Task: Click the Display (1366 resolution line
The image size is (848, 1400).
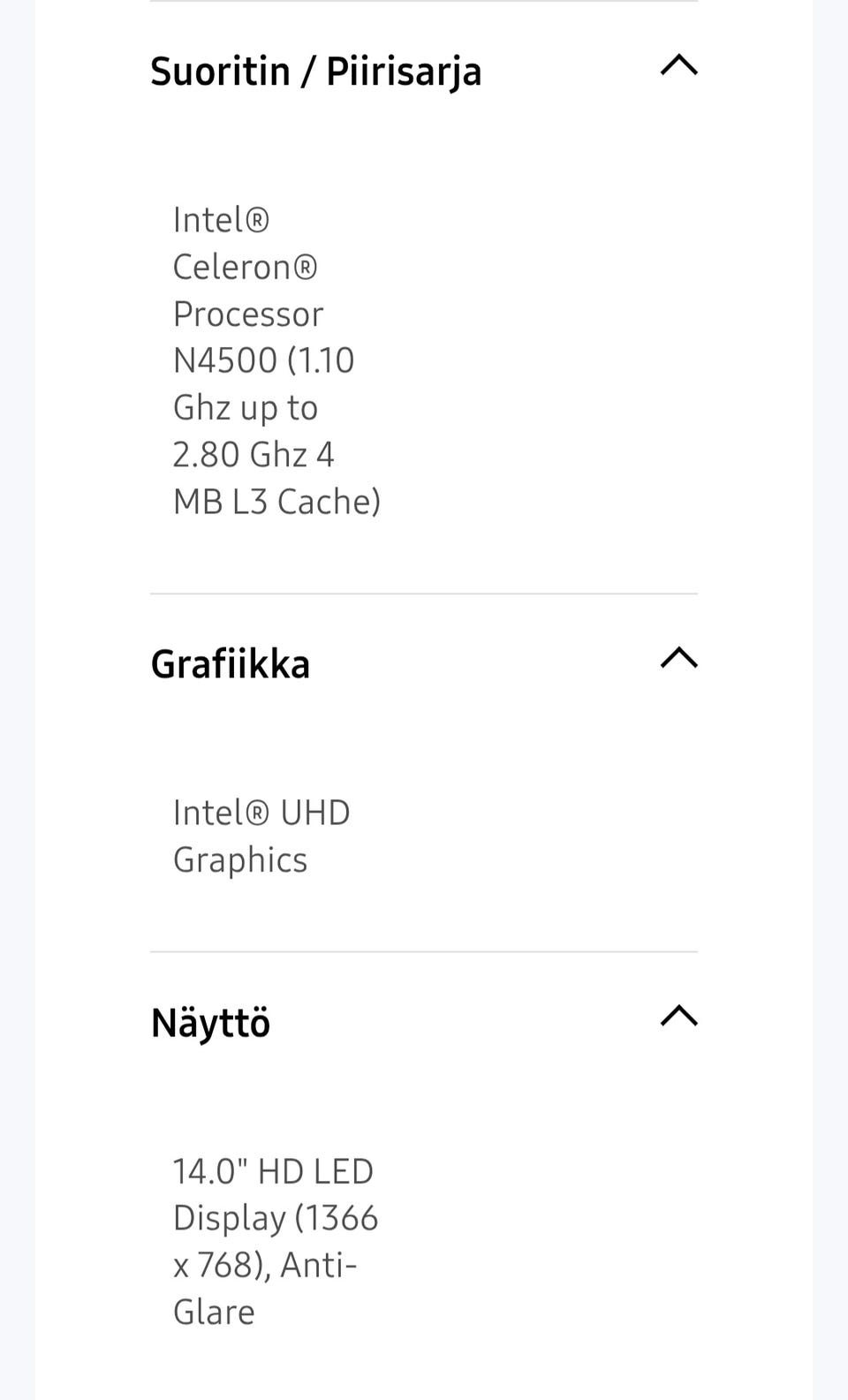Action: click(275, 1217)
